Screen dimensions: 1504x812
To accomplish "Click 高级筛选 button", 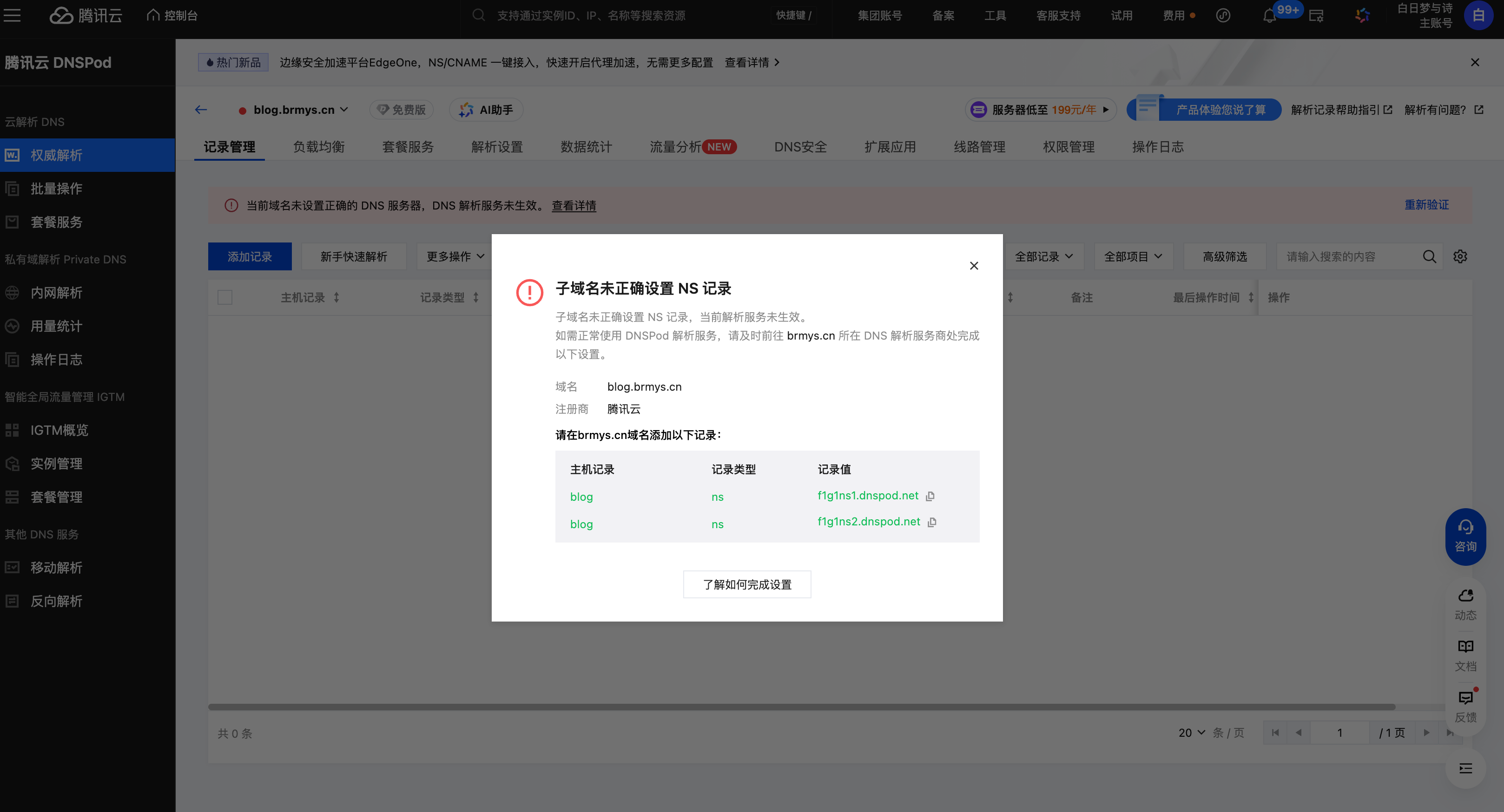I will (1224, 256).
